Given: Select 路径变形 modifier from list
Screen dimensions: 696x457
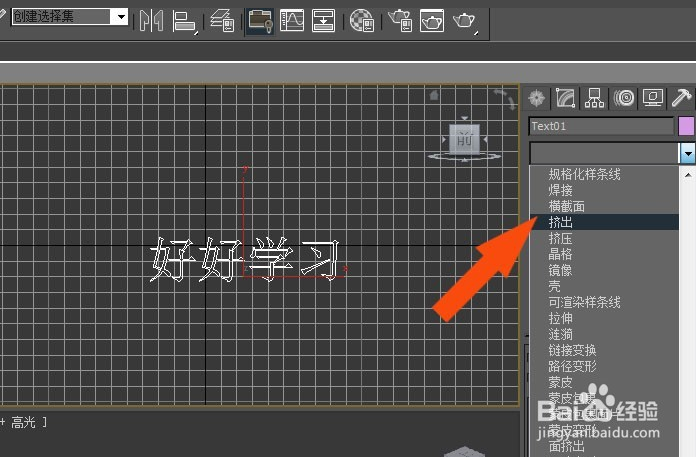Looking at the screenshot, I should click(572, 366).
